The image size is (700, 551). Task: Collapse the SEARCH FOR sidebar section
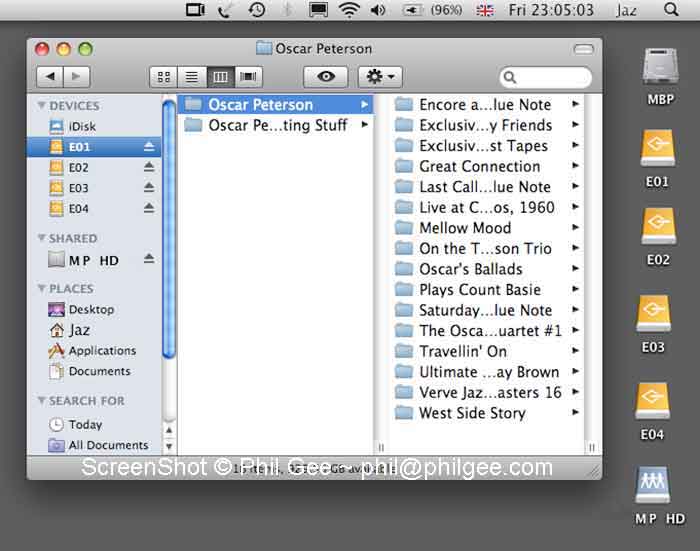pos(42,401)
